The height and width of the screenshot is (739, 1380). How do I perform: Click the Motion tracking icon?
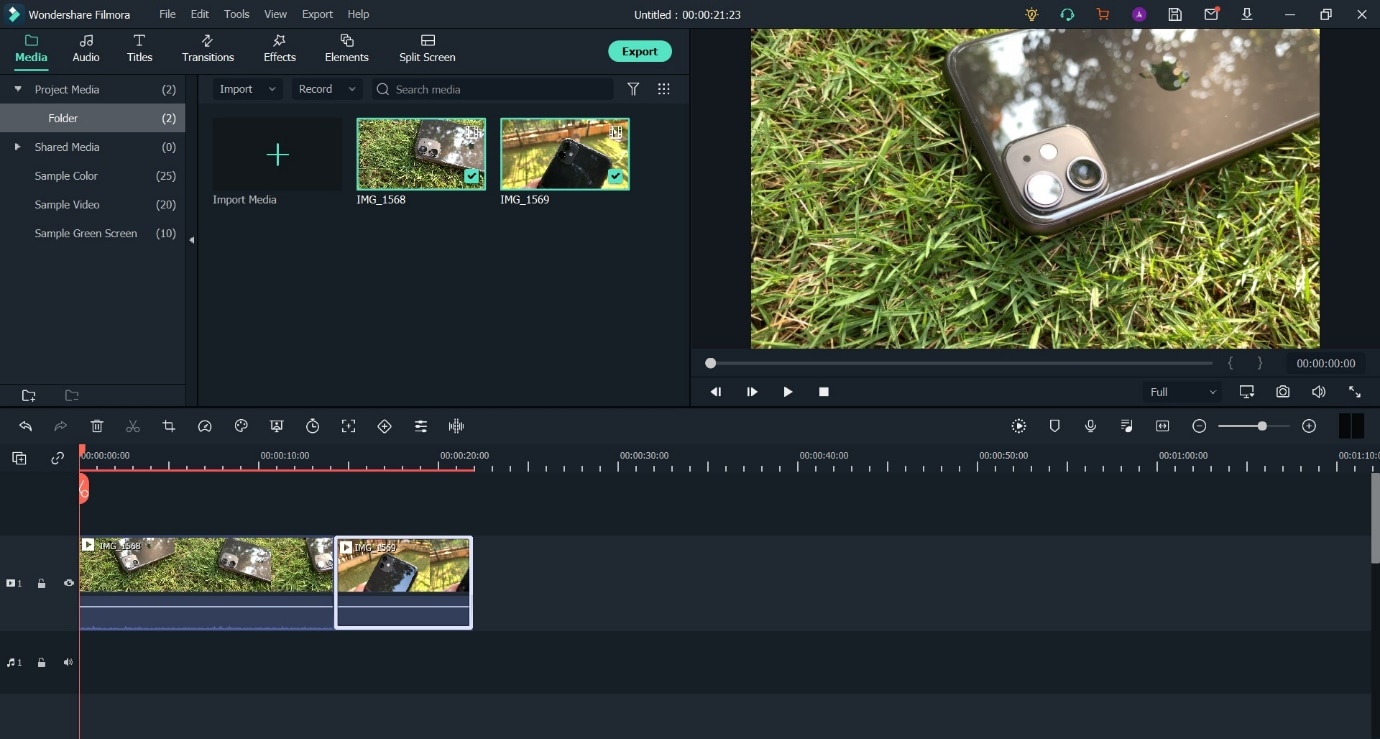(348, 426)
